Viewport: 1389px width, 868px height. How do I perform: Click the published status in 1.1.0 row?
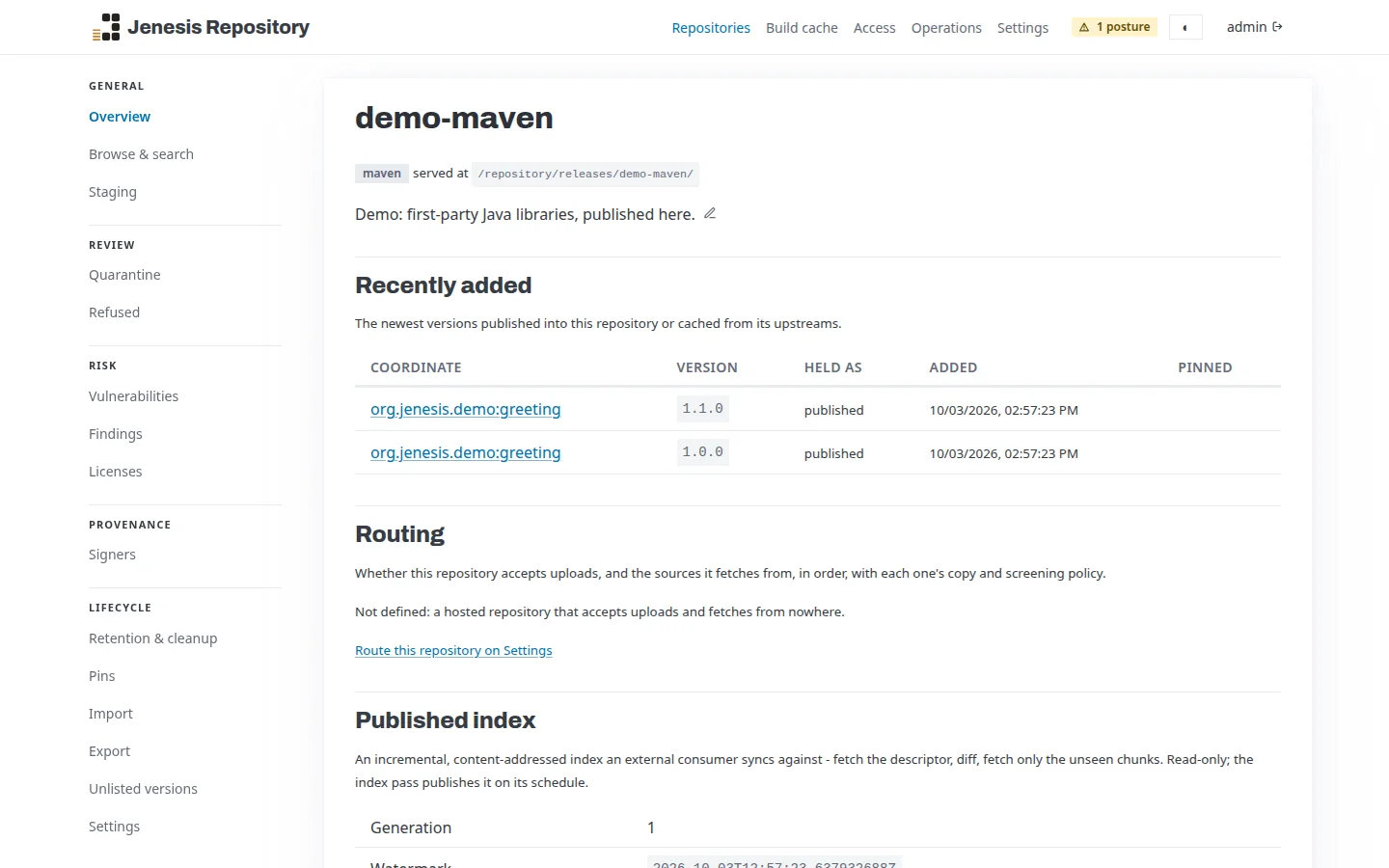[834, 410]
